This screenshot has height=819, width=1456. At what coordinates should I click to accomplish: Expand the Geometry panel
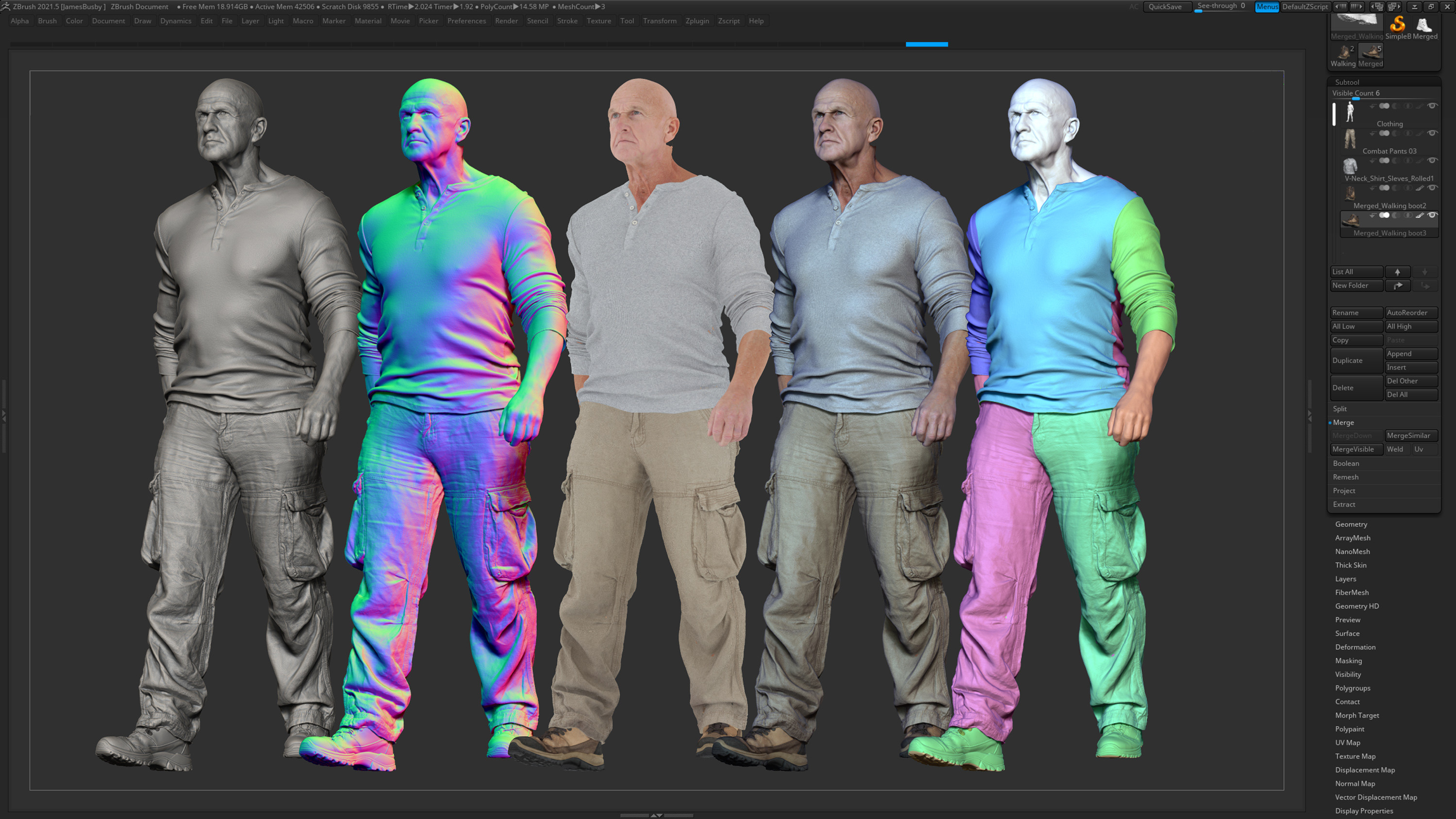pos(1352,524)
